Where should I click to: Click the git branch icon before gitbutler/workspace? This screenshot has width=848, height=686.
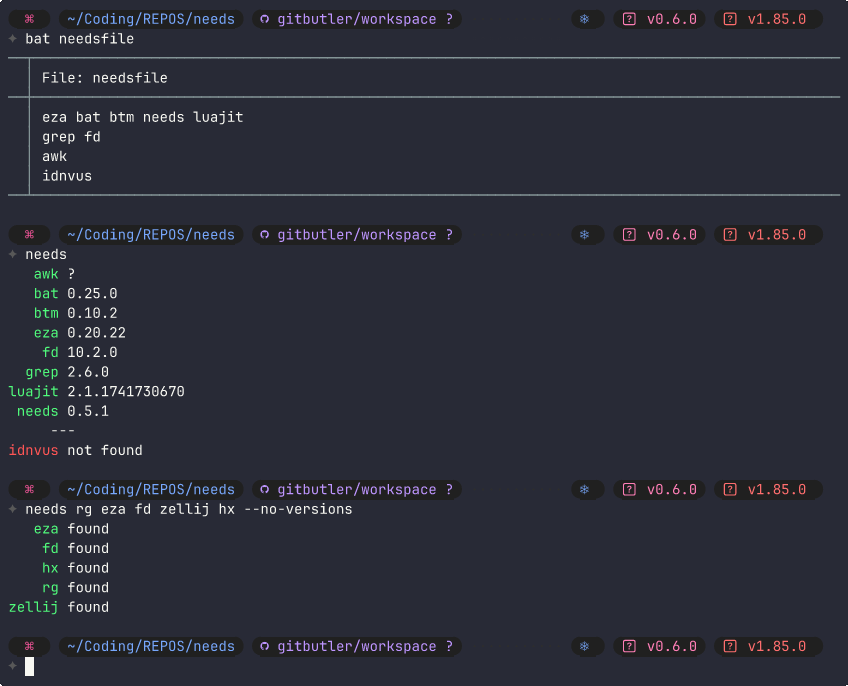click(x=264, y=18)
